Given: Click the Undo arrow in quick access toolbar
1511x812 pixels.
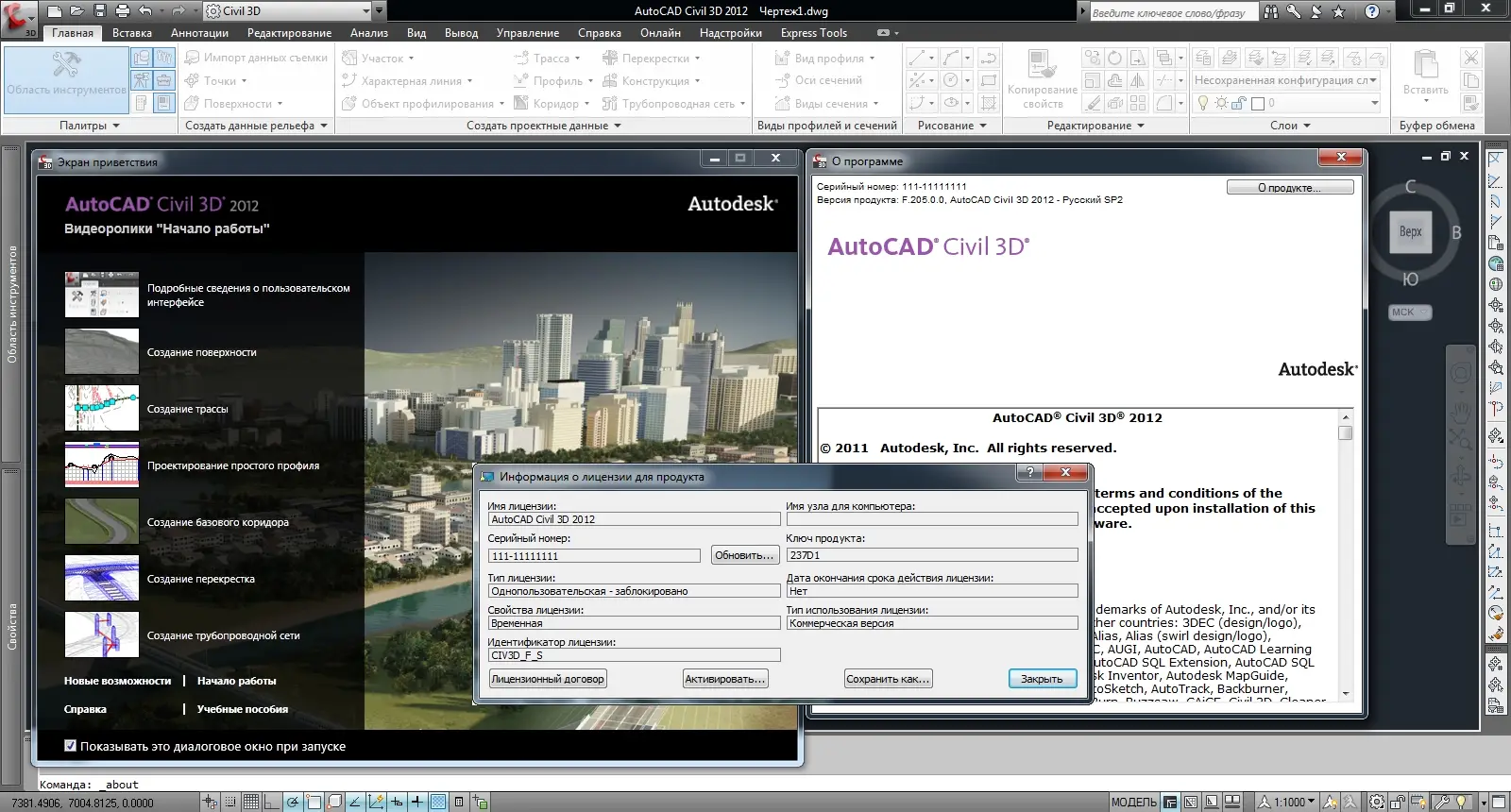Looking at the screenshot, I should [x=145, y=11].
